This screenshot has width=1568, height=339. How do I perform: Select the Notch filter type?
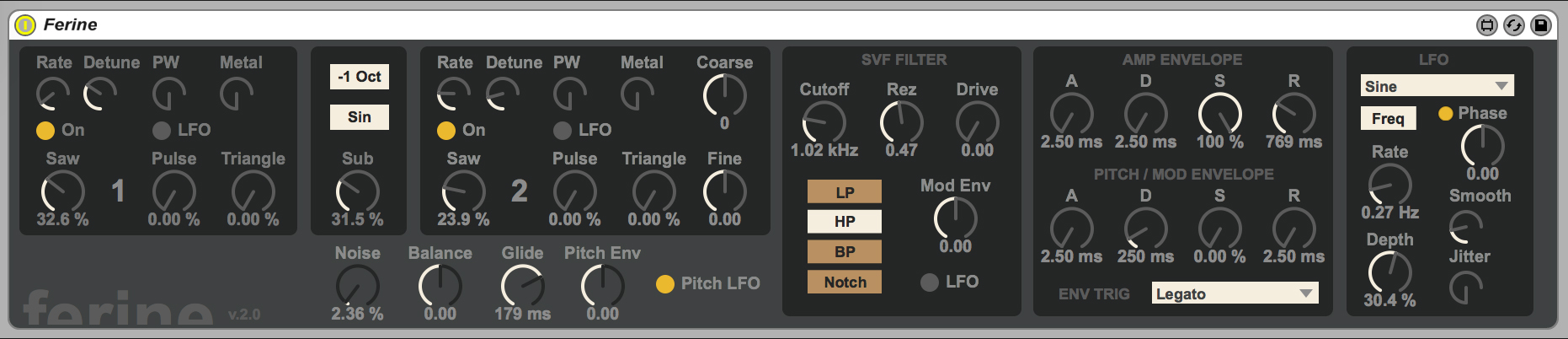pyautogui.click(x=845, y=282)
